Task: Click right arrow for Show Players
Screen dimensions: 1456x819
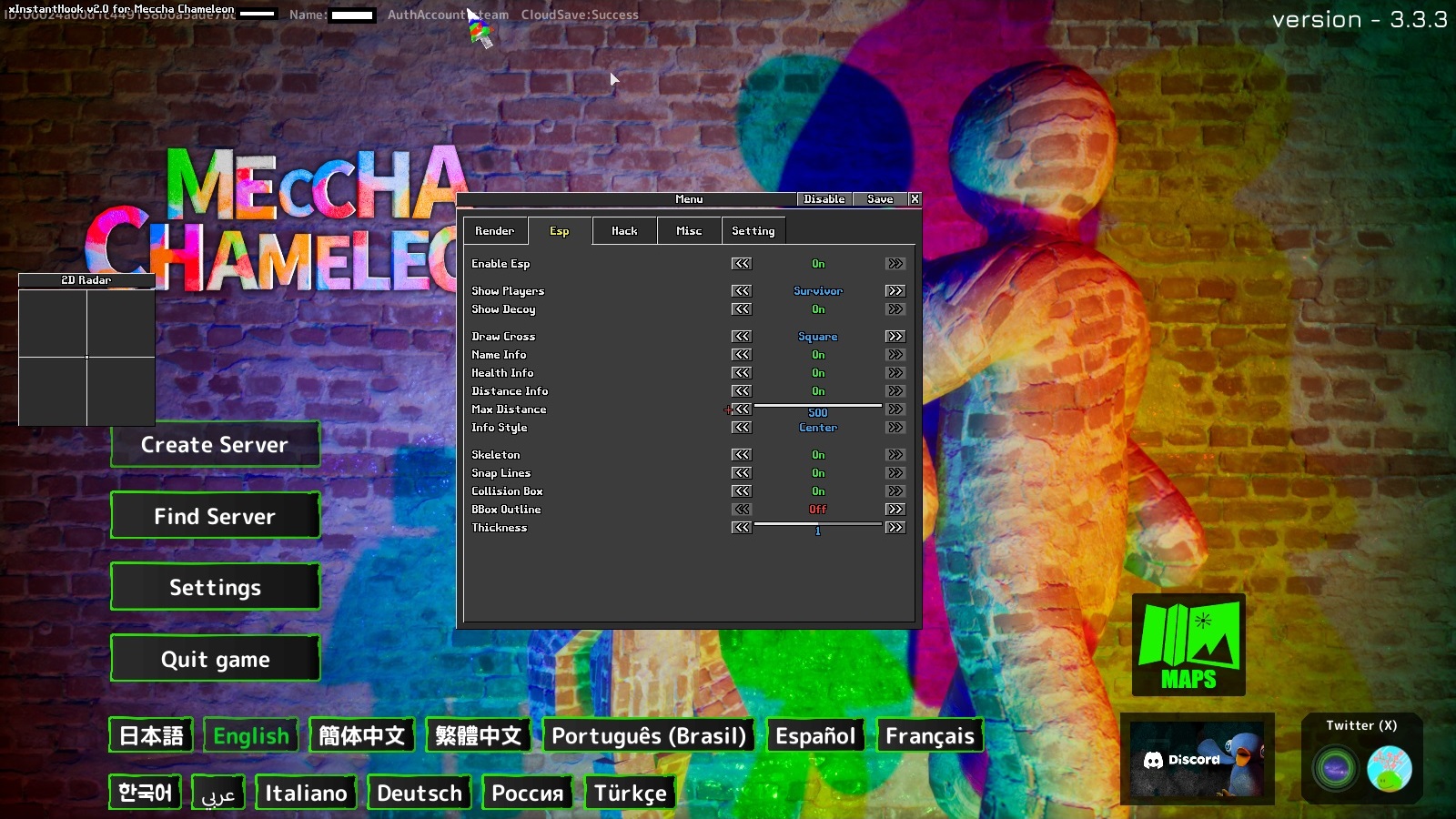Action: pos(895,291)
